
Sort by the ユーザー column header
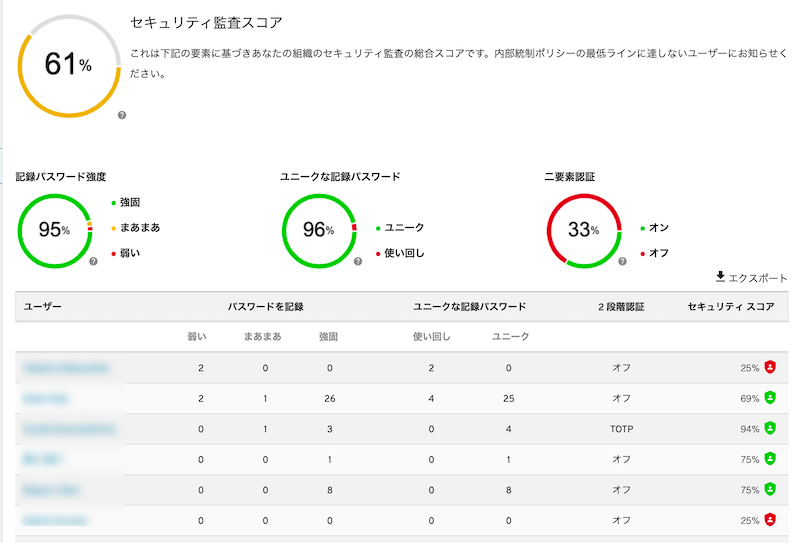pyautogui.click(x=43, y=306)
